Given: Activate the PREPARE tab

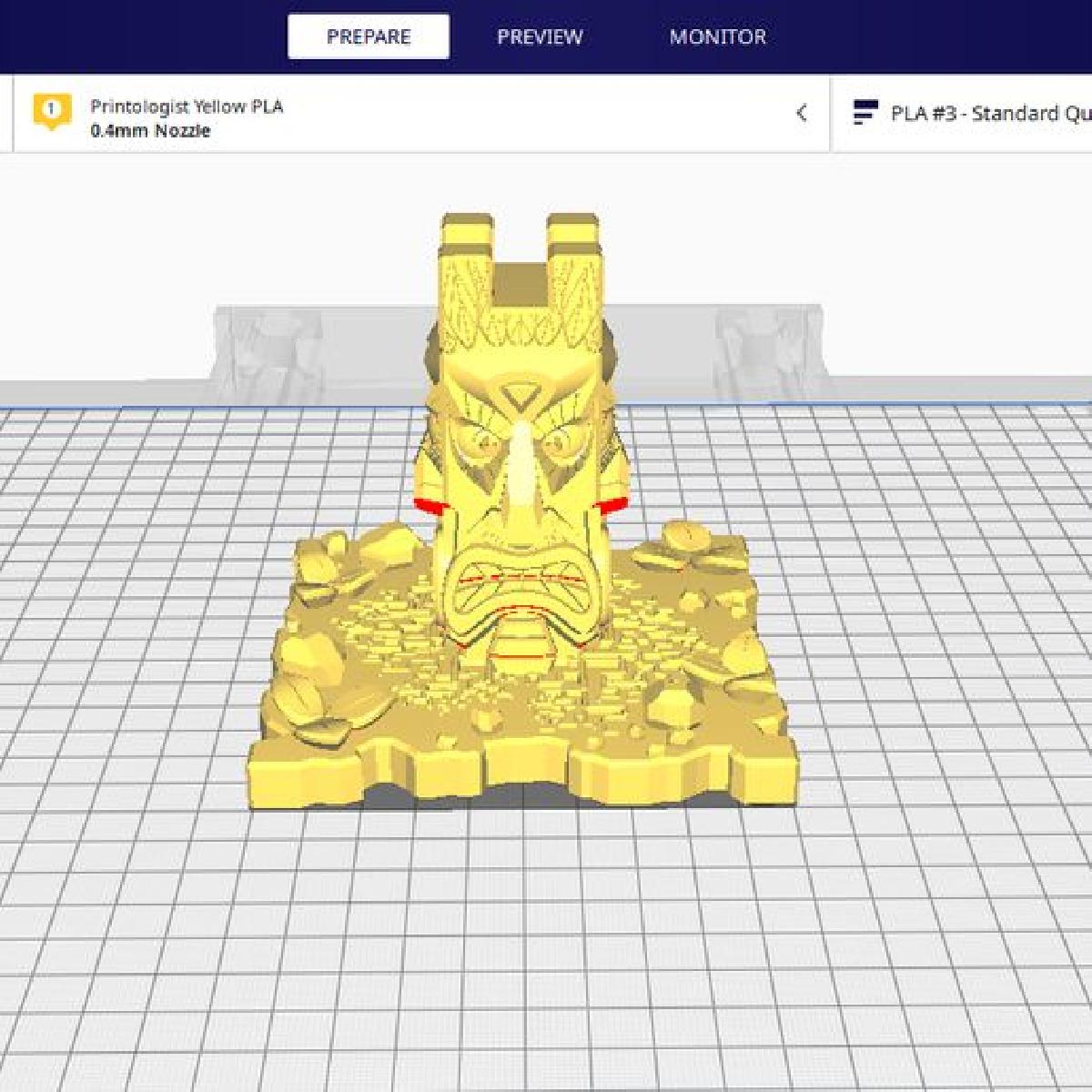Looking at the screenshot, I should [x=368, y=36].
